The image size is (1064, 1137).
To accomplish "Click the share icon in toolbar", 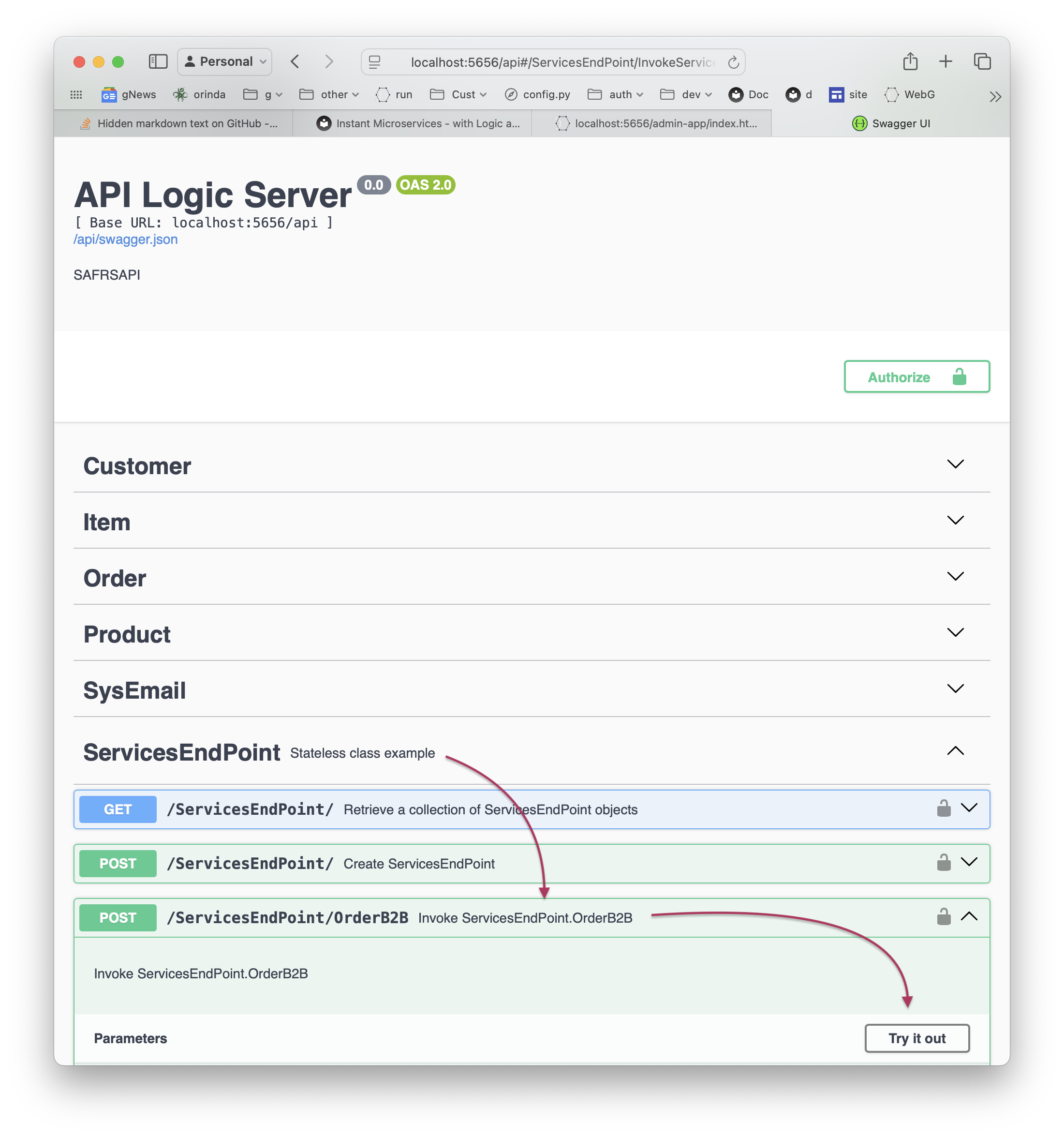I will point(910,60).
